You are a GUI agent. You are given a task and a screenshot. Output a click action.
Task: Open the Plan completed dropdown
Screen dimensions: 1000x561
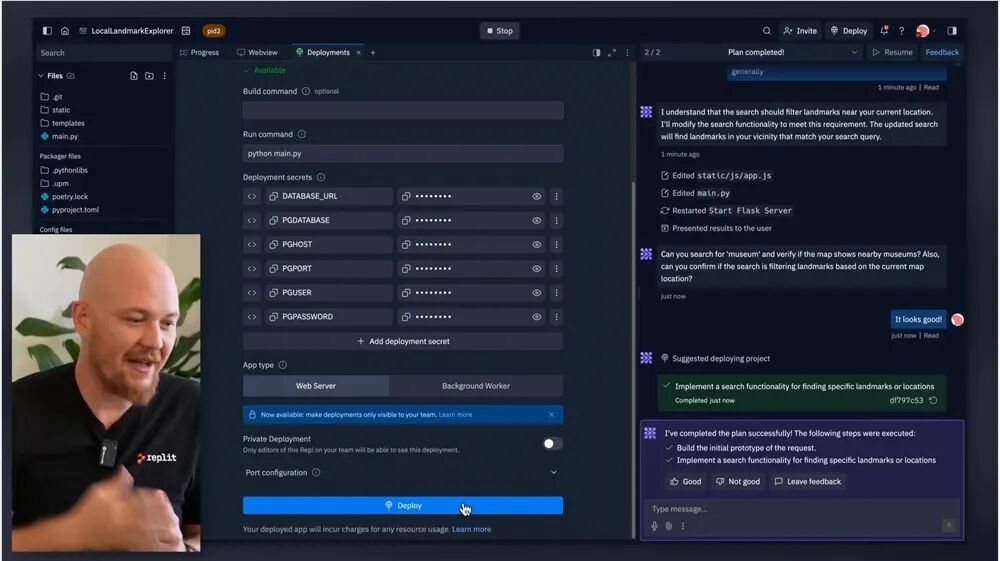pos(854,52)
